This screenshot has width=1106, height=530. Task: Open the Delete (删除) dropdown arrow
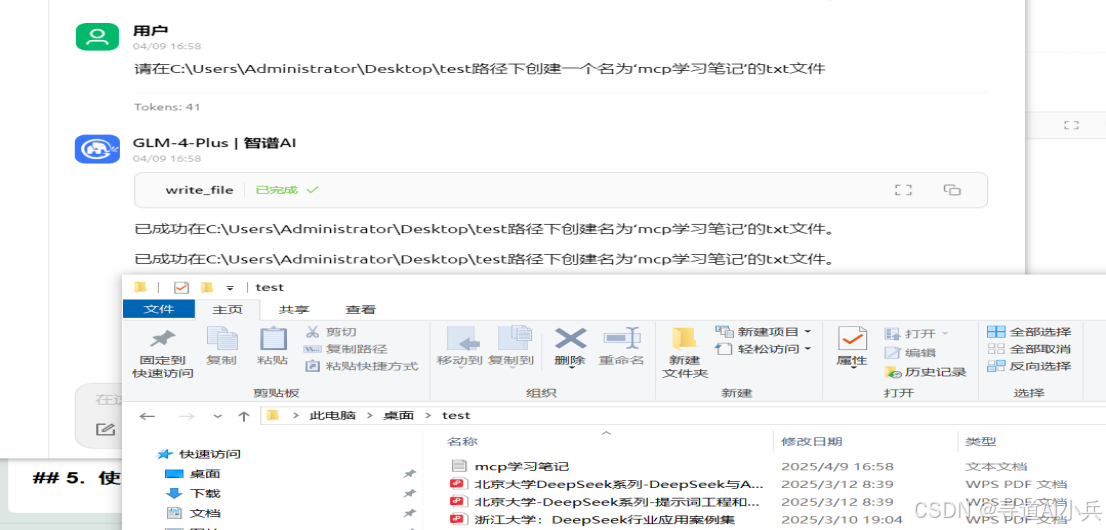pyautogui.click(x=570, y=369)
